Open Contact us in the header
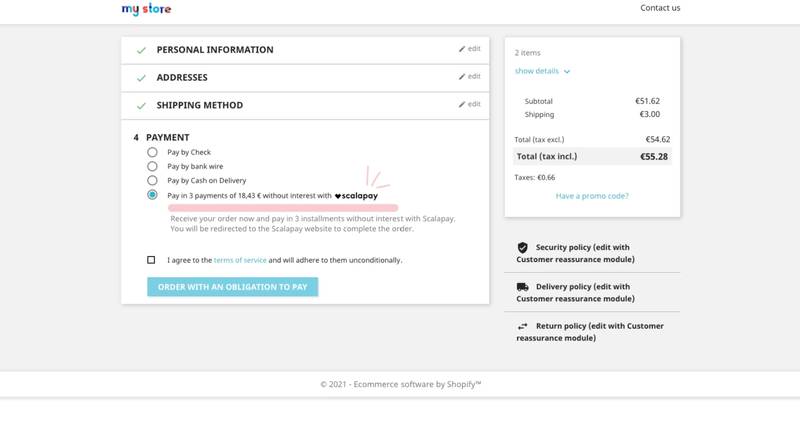This screenshot has height=443, width=800. point(660,8)
